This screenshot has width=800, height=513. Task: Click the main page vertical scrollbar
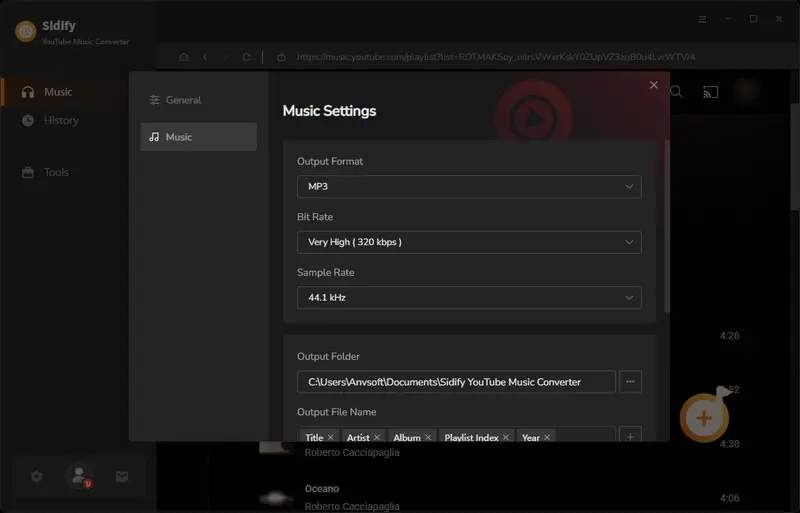[x=795, y=156]
